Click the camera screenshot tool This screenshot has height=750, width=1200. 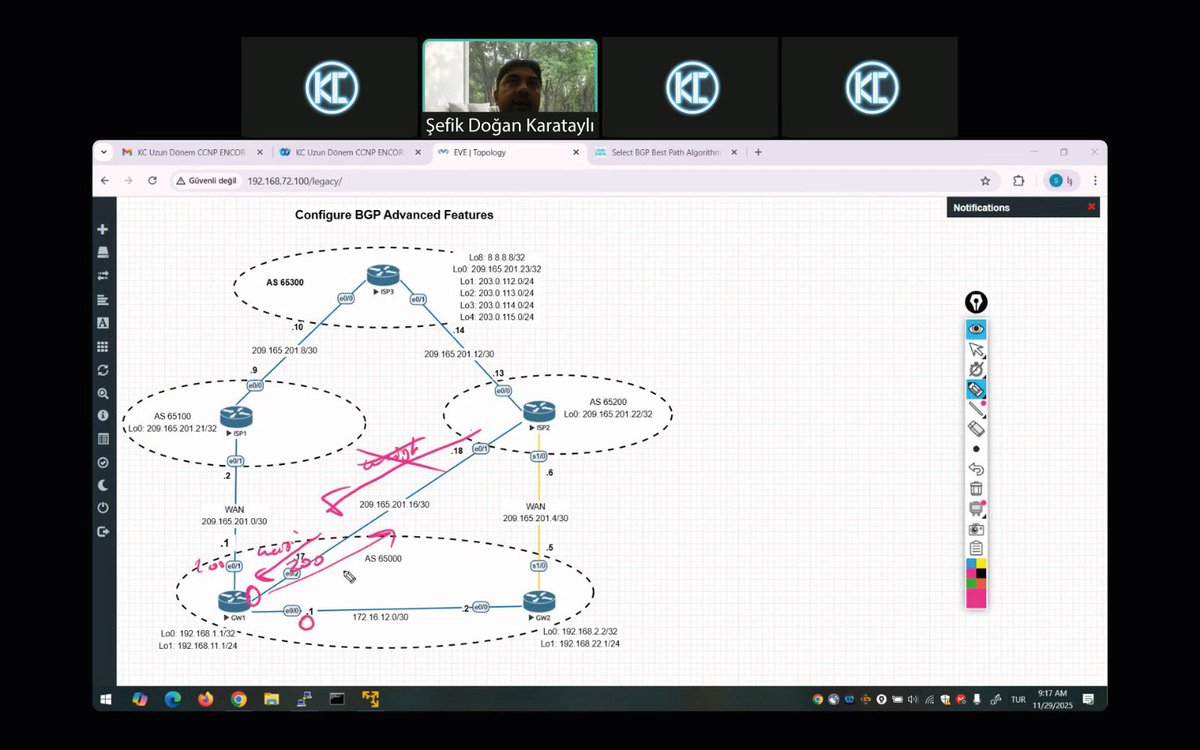pyautogui.click(x=976, y=528)
